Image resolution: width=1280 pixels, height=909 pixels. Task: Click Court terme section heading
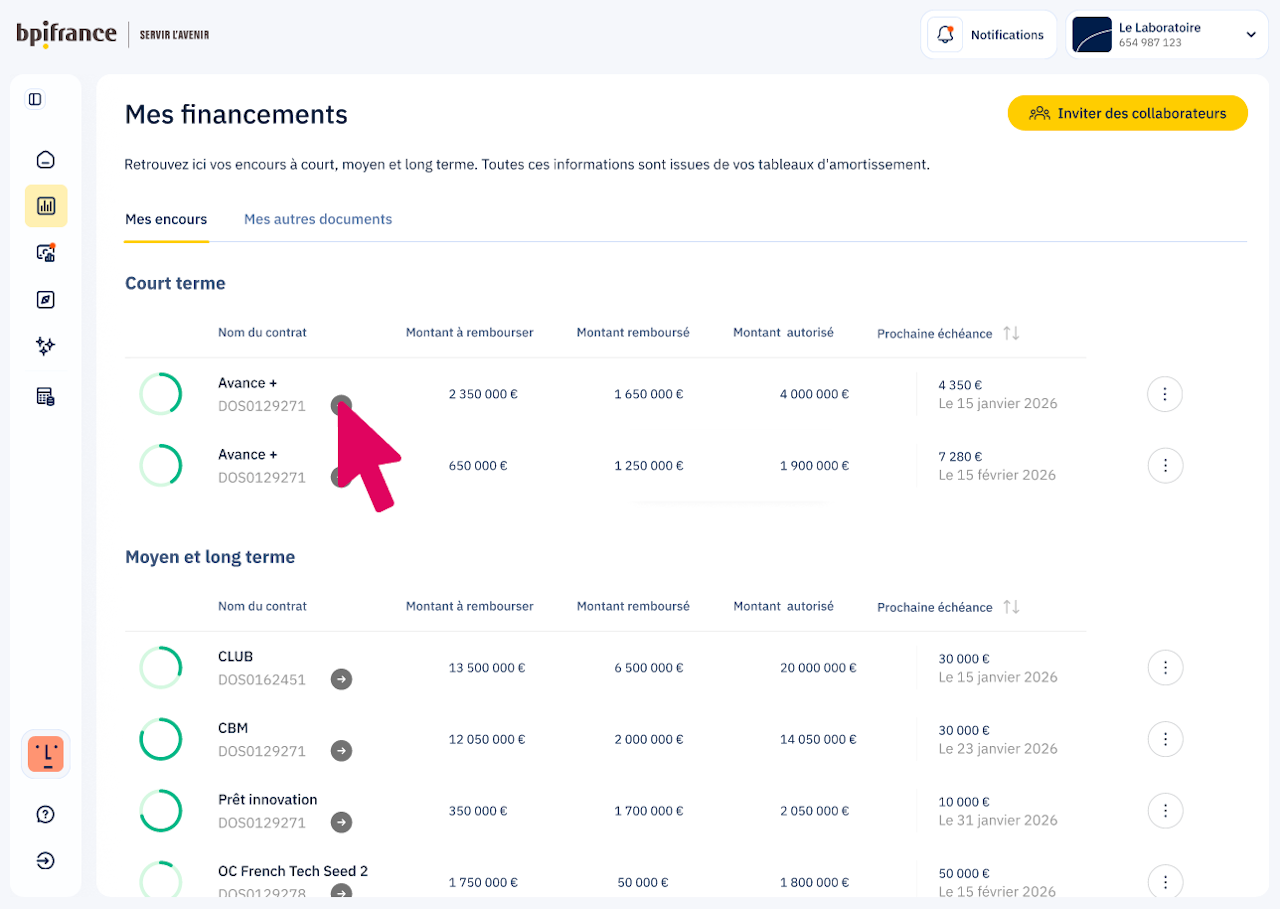175,283
